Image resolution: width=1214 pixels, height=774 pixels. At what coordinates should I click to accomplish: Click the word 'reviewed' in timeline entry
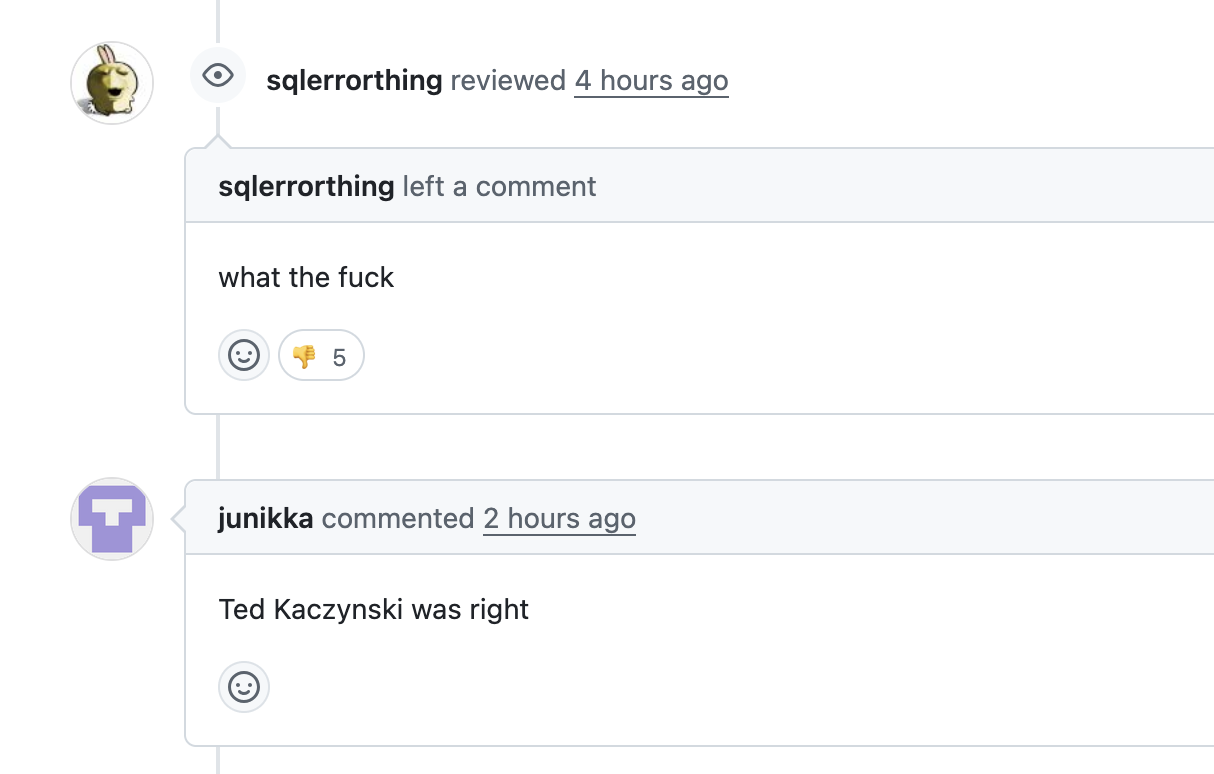click(x=508, y=81)
